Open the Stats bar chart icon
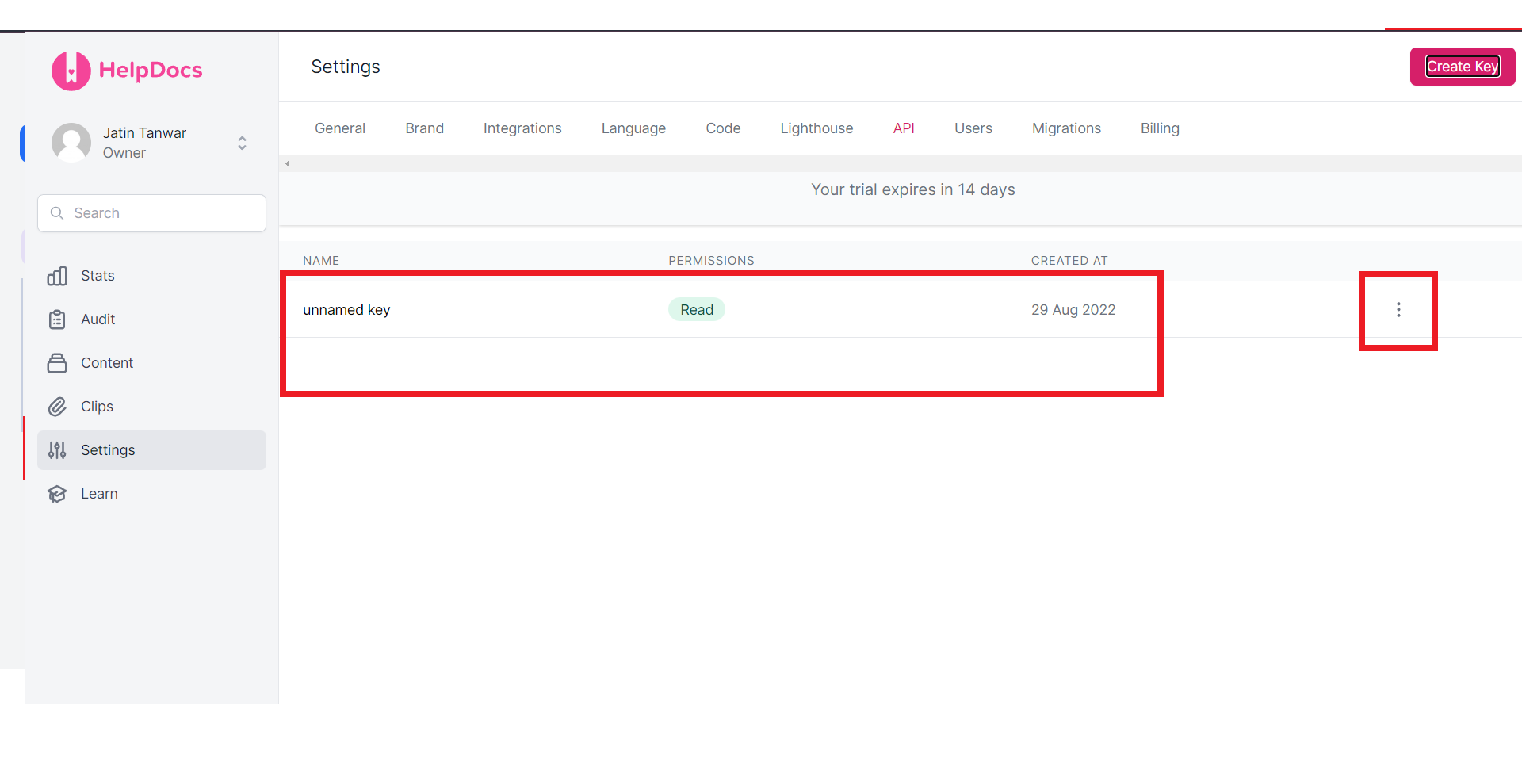The height and width of the screenshot is (784, 1522). [57, 276]
